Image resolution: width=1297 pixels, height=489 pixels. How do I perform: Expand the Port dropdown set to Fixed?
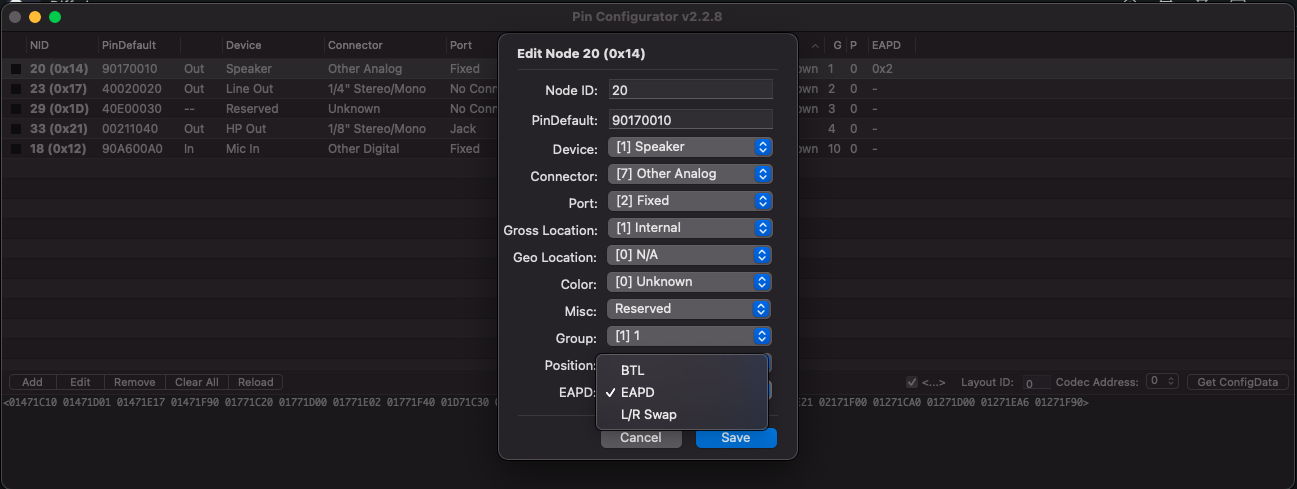(x=690, y=201)
